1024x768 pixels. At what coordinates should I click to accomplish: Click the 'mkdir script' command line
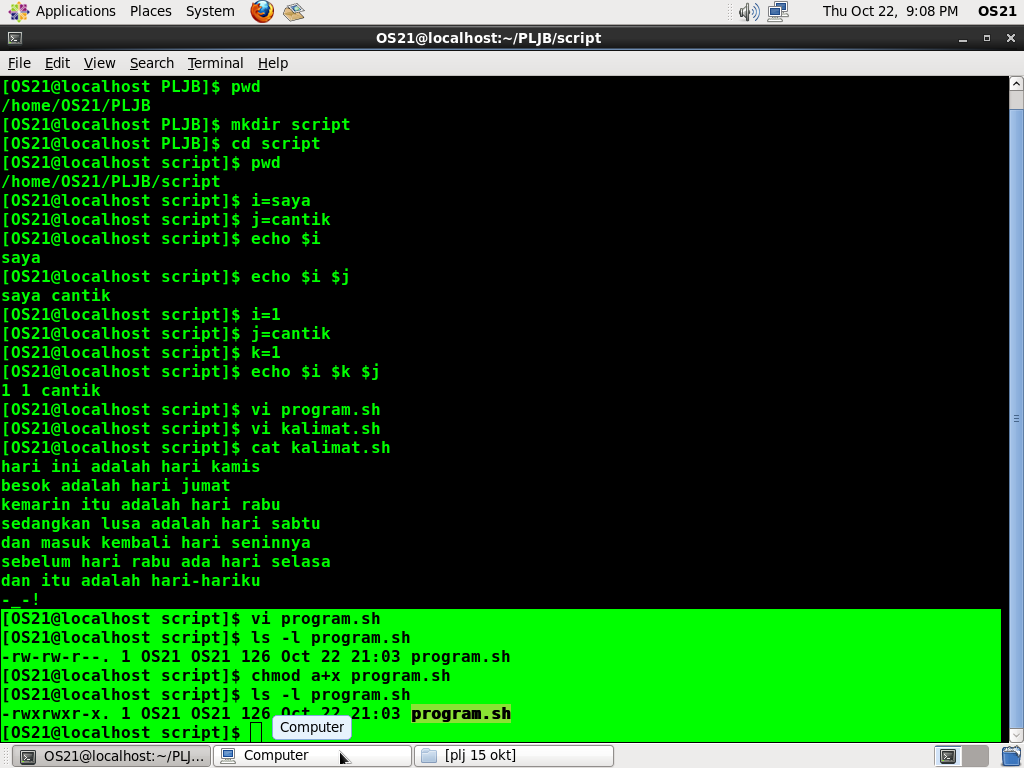tap(176, 125)
